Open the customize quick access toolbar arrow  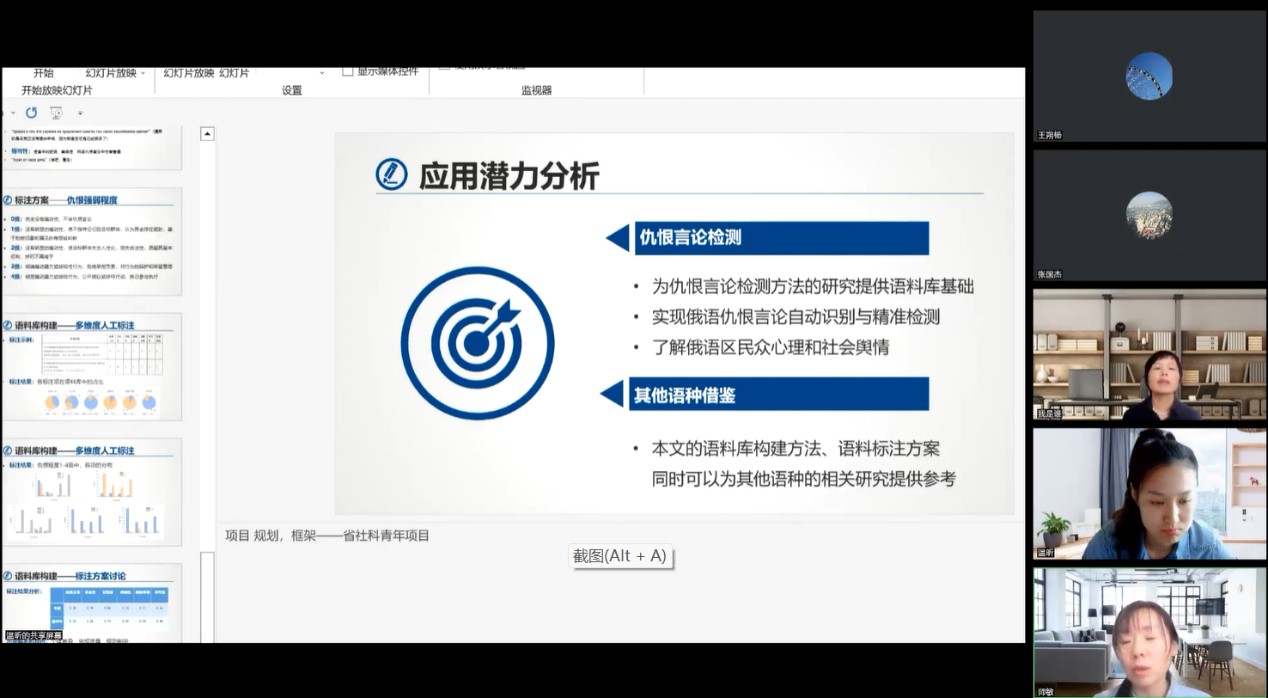tap(80, 113)
